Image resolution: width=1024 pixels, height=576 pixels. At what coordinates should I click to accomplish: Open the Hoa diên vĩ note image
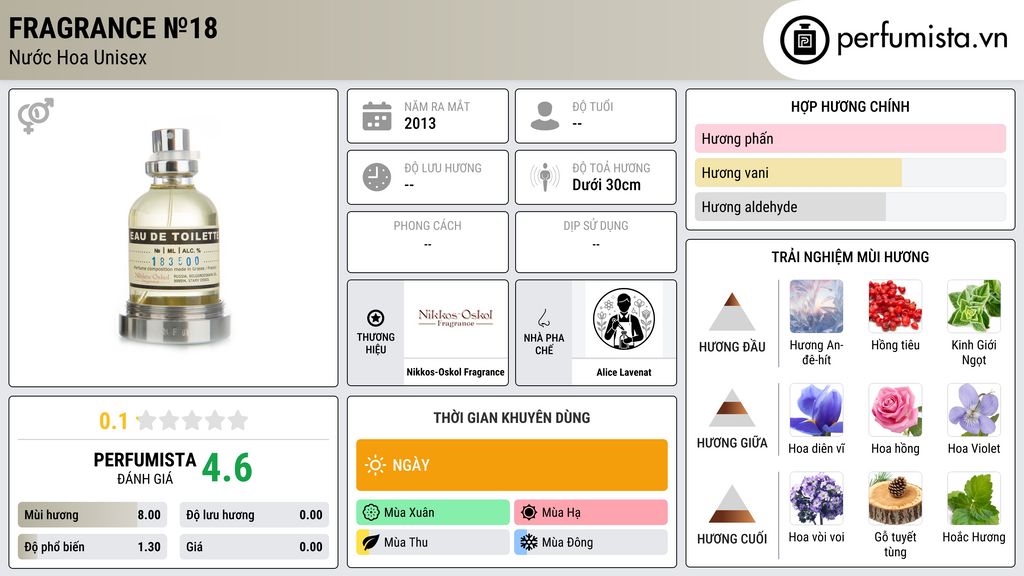(x=816, y=410)
